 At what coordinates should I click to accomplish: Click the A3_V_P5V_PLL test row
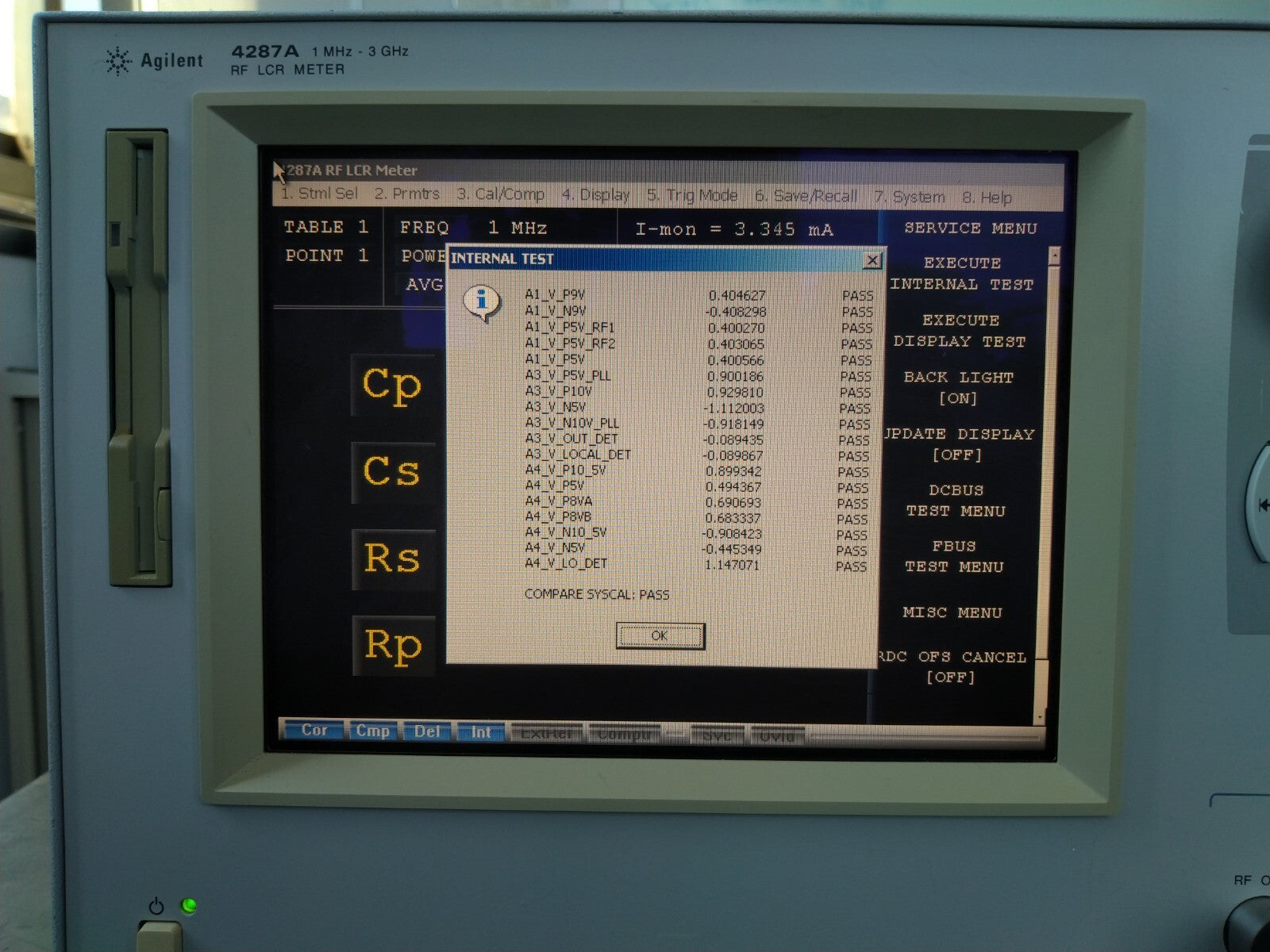click(x=698, y=376)
